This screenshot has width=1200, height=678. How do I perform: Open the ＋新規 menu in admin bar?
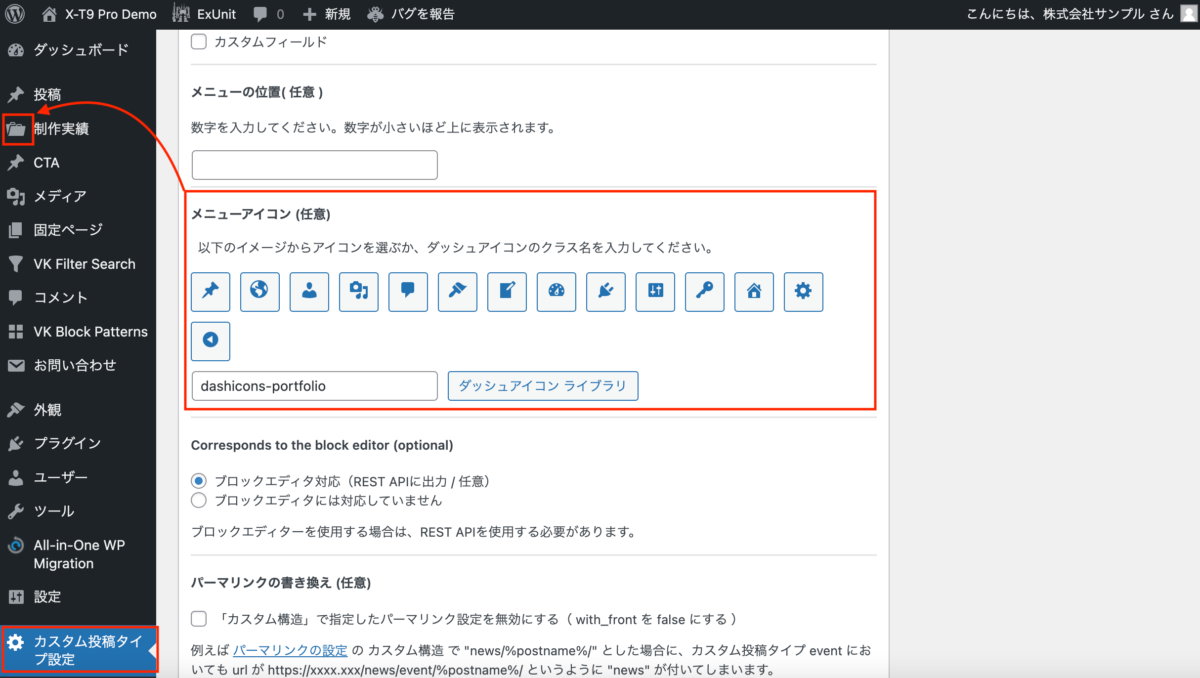[326, 14]
